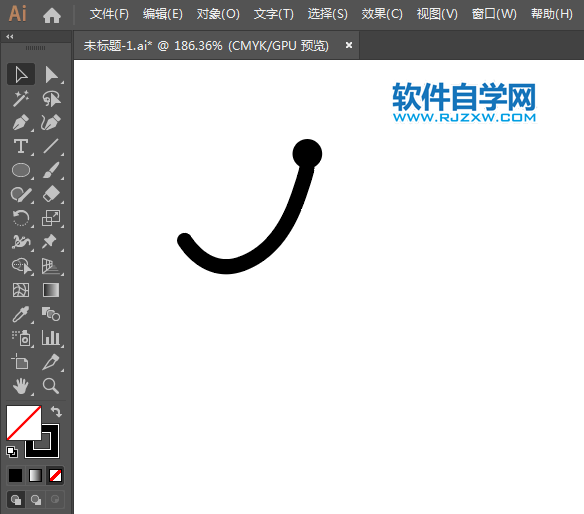Click the Stroke color box
Image resolution: width=584 pixels, height=514 pixels.
50,449
